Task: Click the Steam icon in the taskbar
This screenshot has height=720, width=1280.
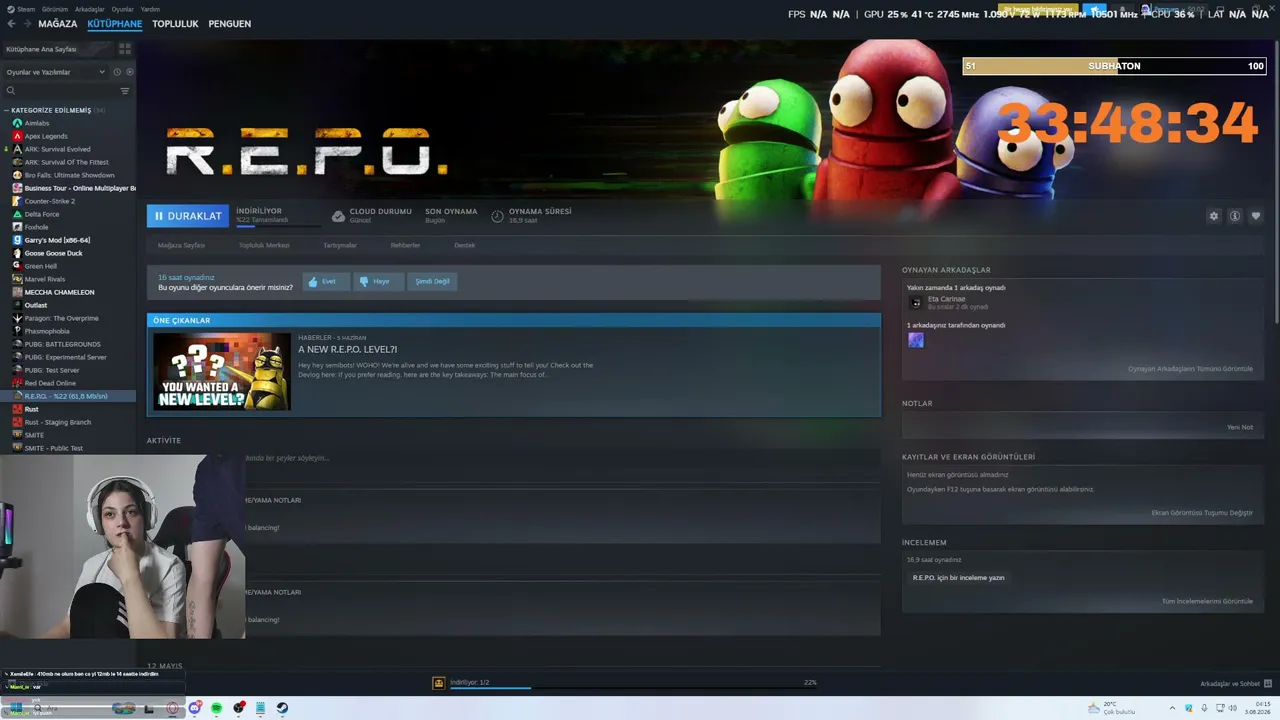Action: [282, 708]
